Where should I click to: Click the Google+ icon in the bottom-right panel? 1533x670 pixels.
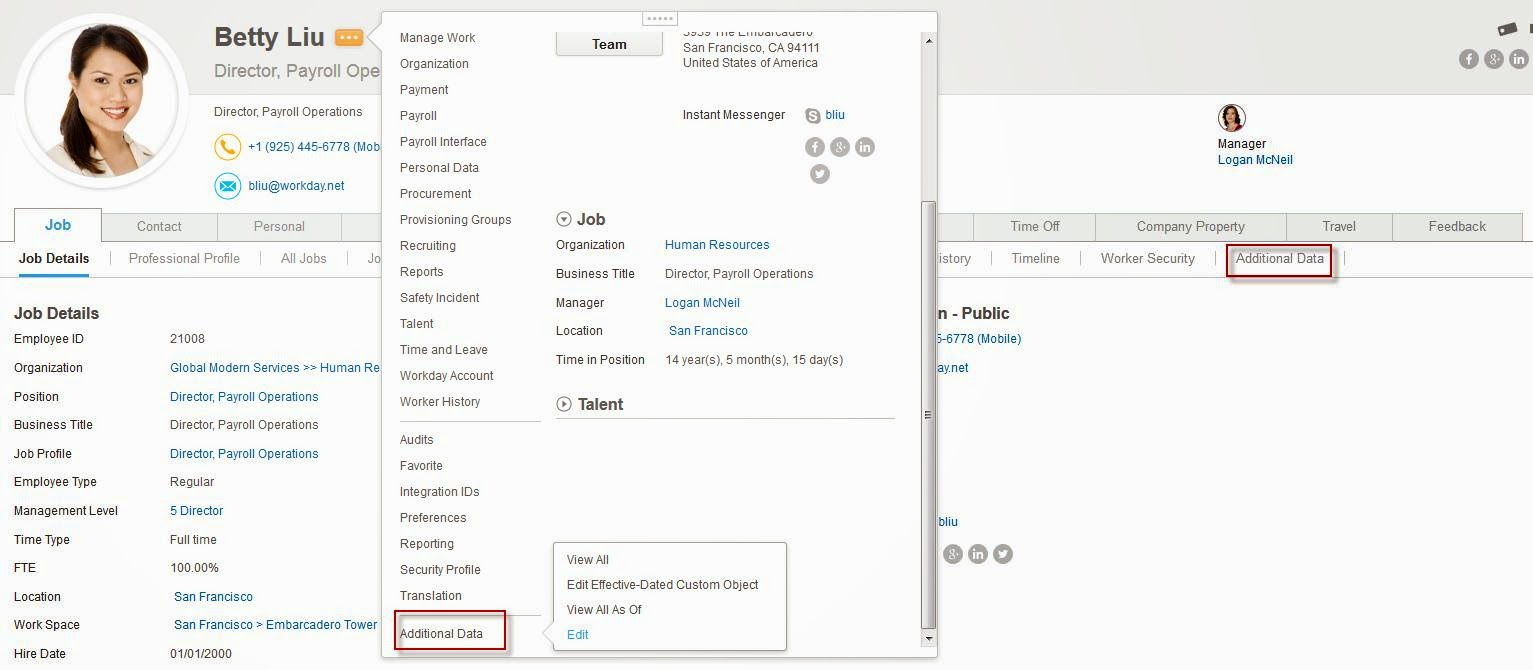pyautogui.click(x=952, y=553)
